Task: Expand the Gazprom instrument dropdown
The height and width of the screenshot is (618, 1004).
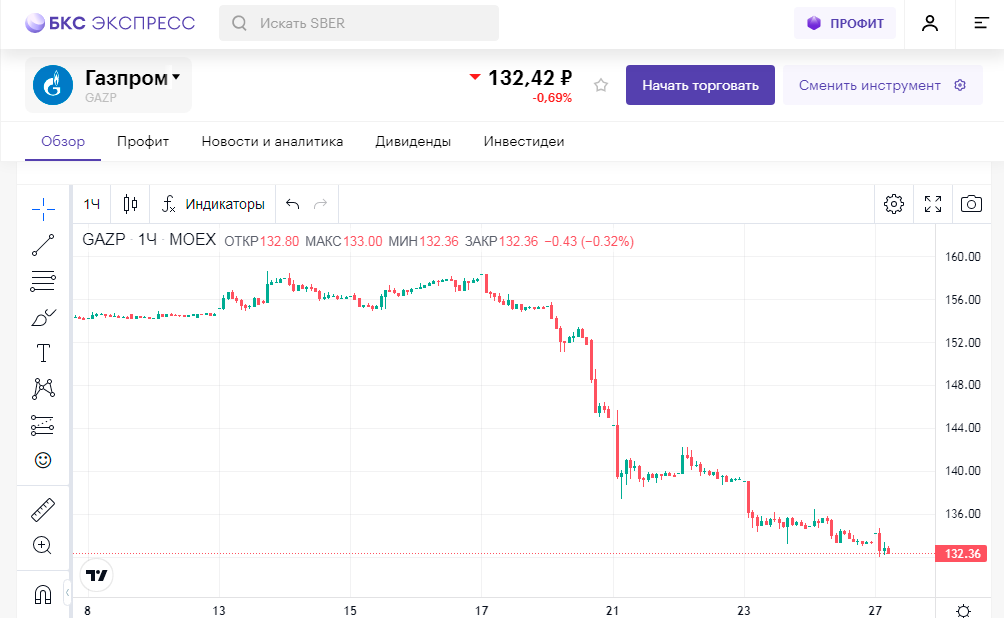Action: click(x=176, y=77)
